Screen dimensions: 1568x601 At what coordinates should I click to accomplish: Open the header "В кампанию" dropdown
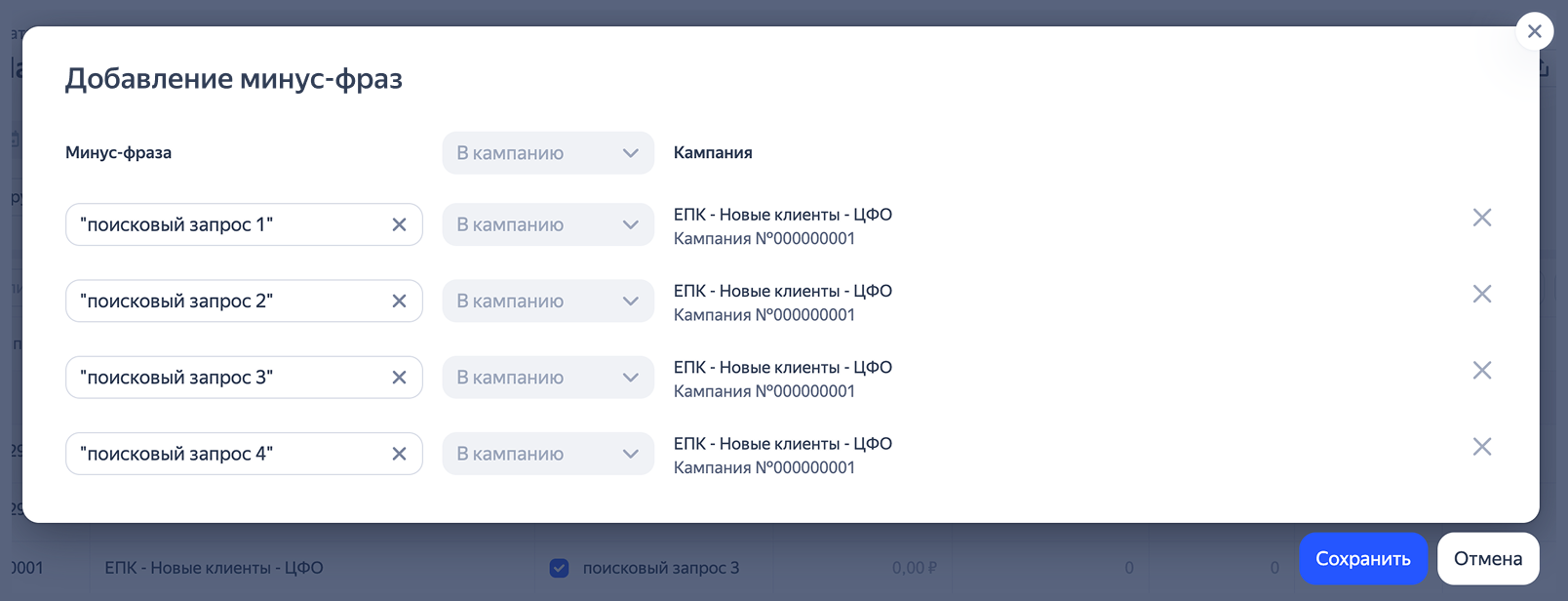coord(547,153)
